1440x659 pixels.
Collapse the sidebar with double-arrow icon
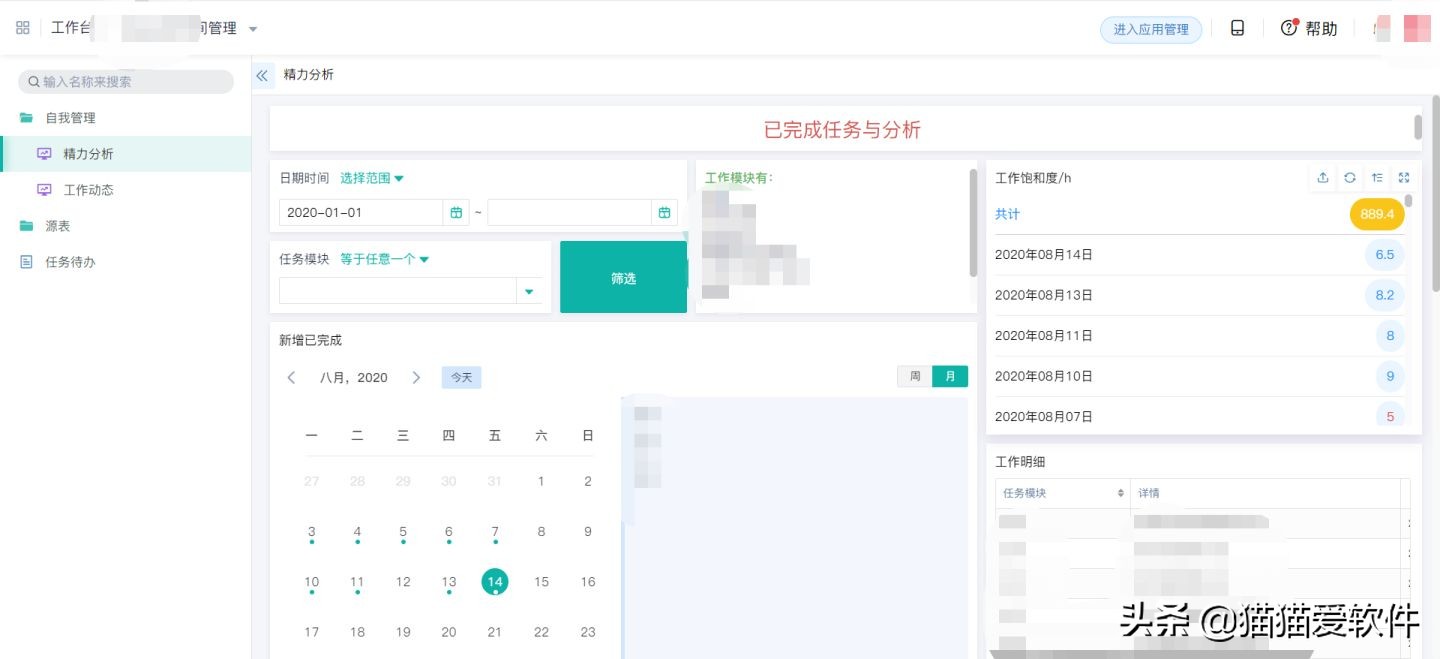261,74
